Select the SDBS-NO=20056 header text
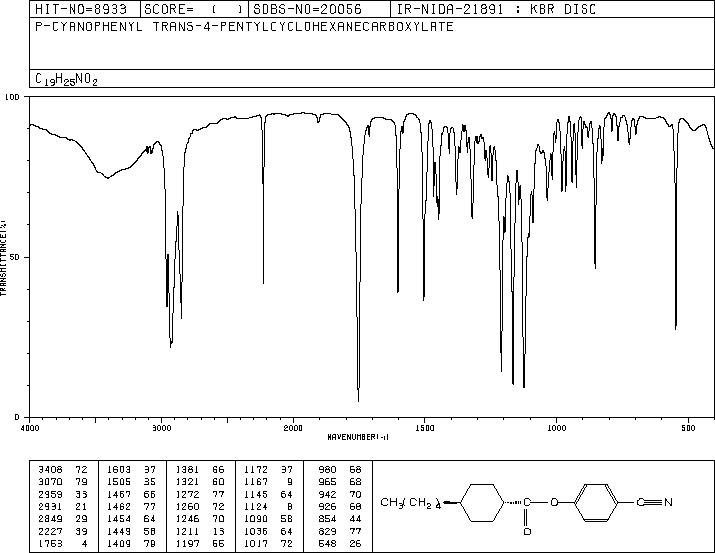This screenshot has height=553, width=715. point(307,9)
